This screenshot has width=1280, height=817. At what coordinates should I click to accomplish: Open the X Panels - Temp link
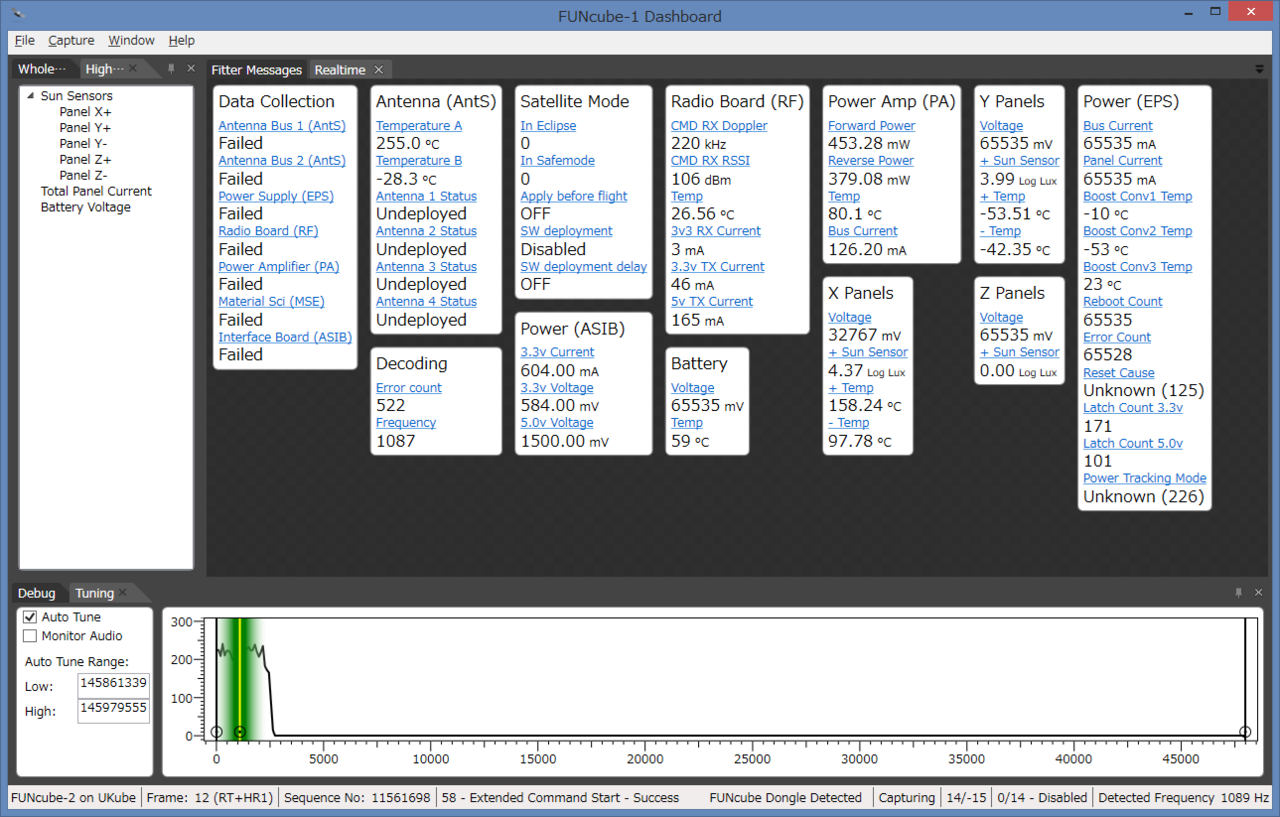tap(851, 424)
